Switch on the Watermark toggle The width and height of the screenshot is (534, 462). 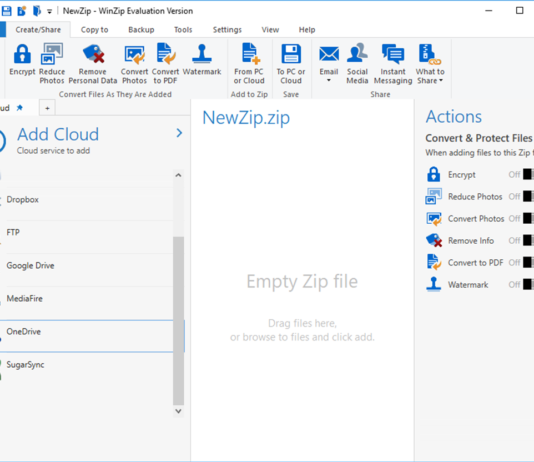pos(528,284)
